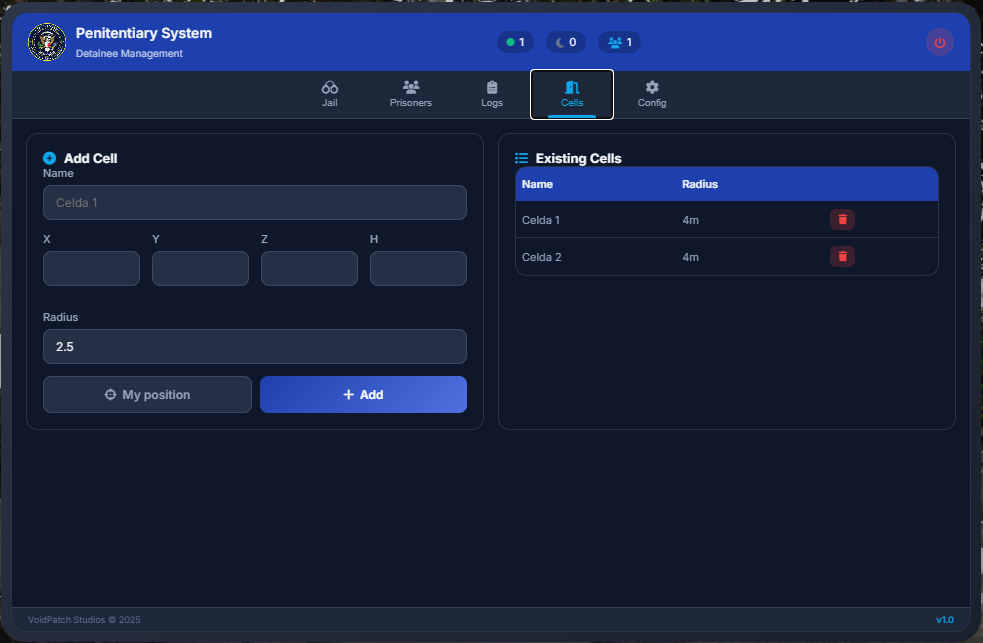Click the H heading input field
The height and width of the screenshot is (643, 983).
[x=418, y=269]
